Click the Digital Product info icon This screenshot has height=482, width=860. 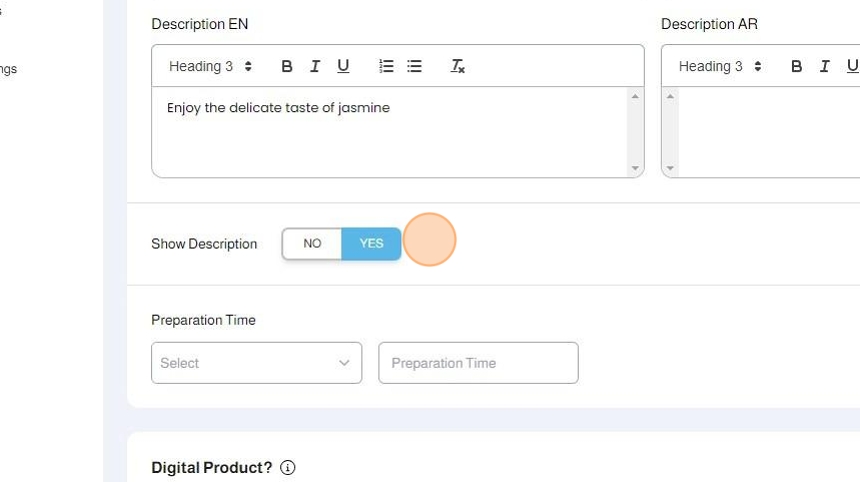tap(288, 468)
